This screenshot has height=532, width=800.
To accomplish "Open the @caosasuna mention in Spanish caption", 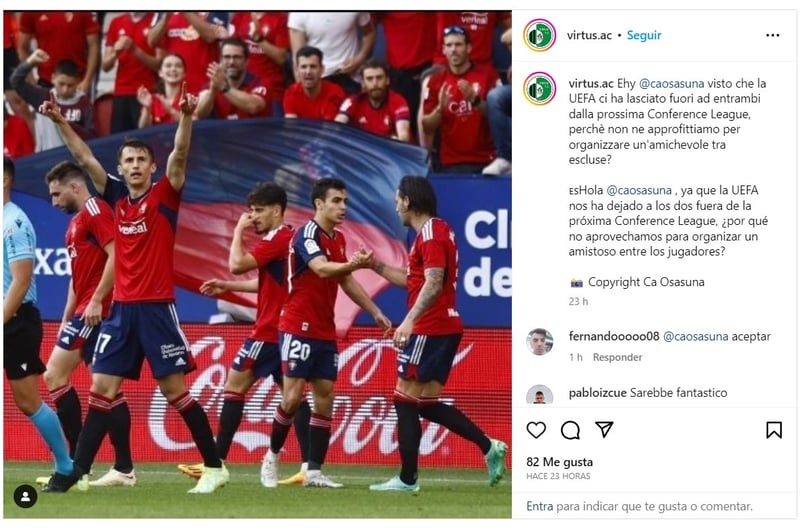I will coord(639,190).
